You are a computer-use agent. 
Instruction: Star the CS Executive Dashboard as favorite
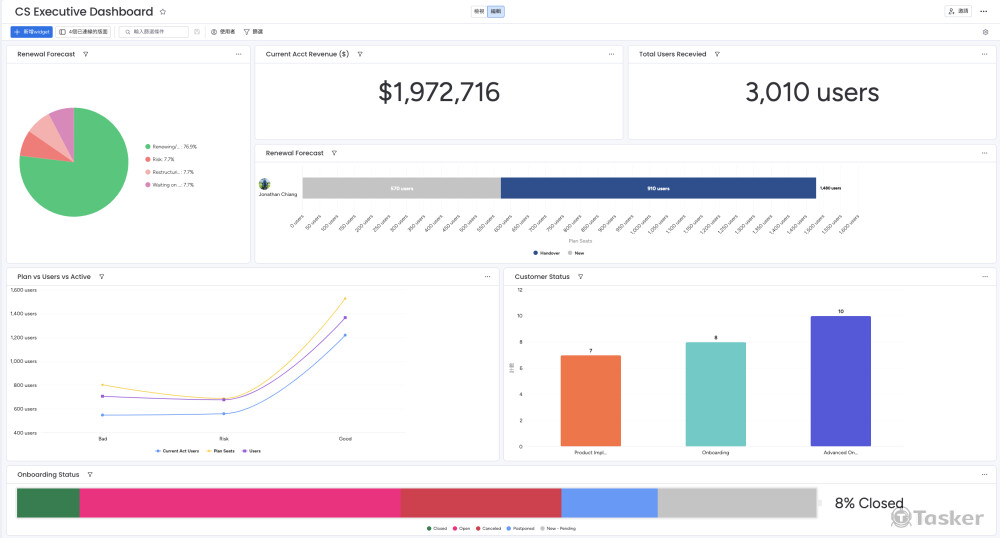[163, 12]
